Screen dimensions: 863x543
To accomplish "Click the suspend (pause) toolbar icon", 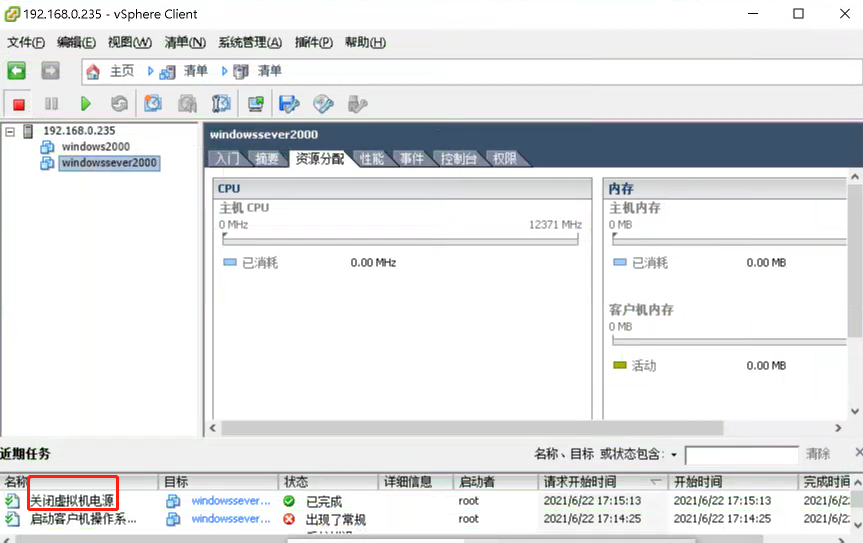I will point(51,103).
